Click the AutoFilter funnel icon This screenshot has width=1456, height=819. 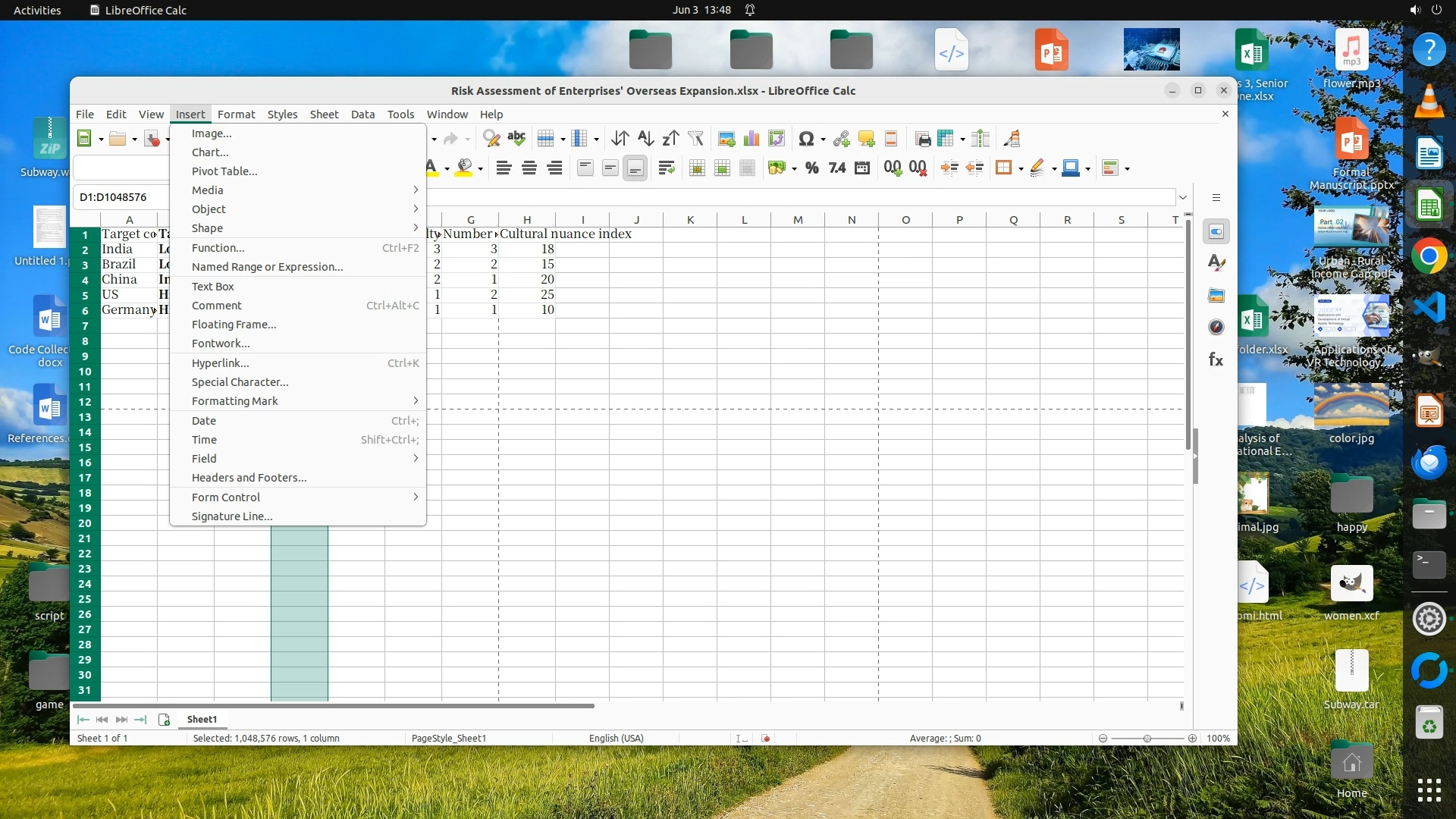(x=695, y=139)
